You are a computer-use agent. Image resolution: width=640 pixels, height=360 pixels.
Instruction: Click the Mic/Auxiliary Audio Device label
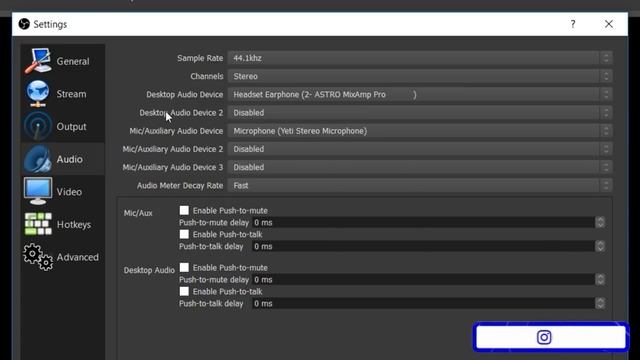click(x=176, y=131)
